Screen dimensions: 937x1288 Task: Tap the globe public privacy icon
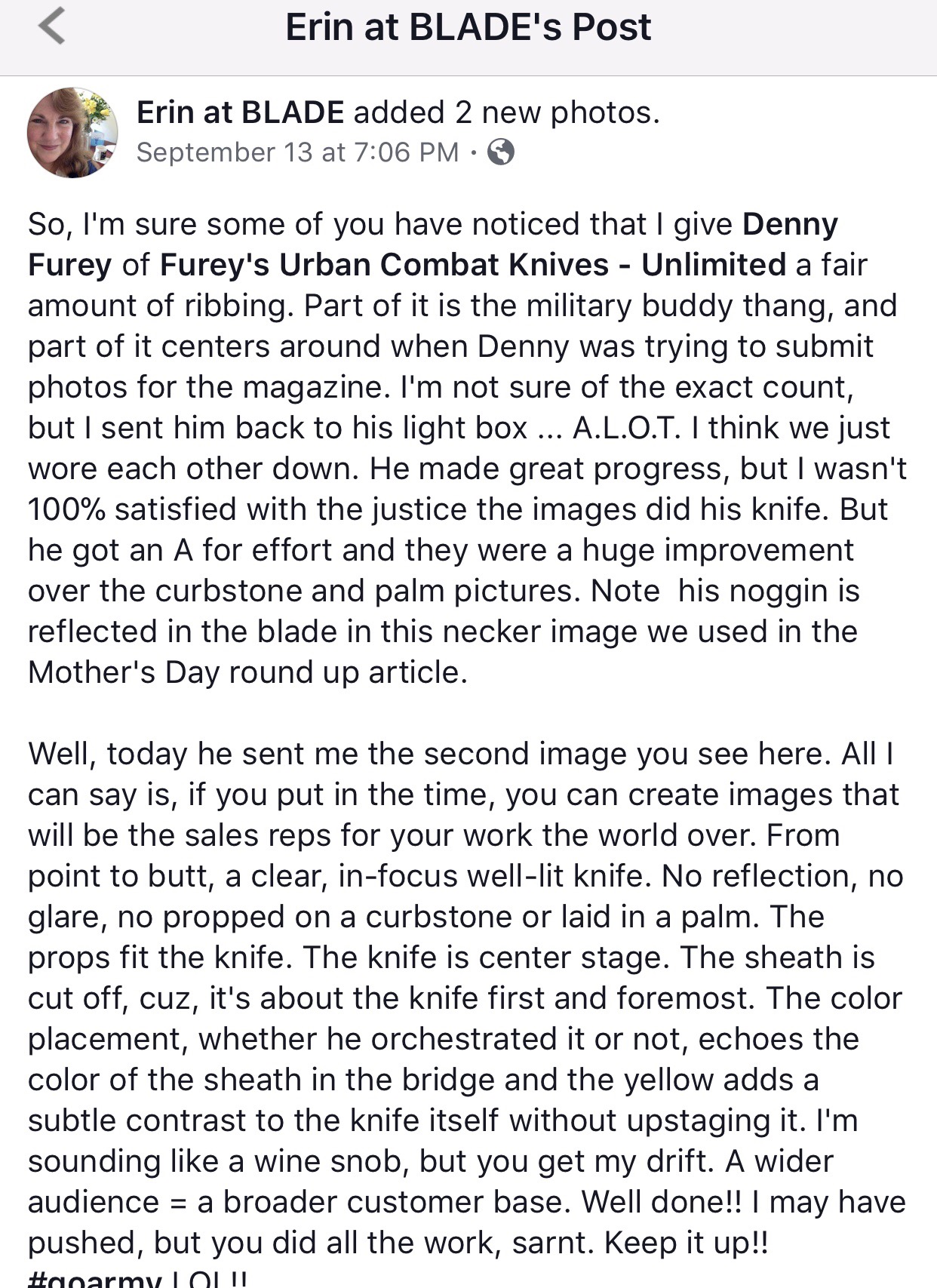click(x=501, y=152)
